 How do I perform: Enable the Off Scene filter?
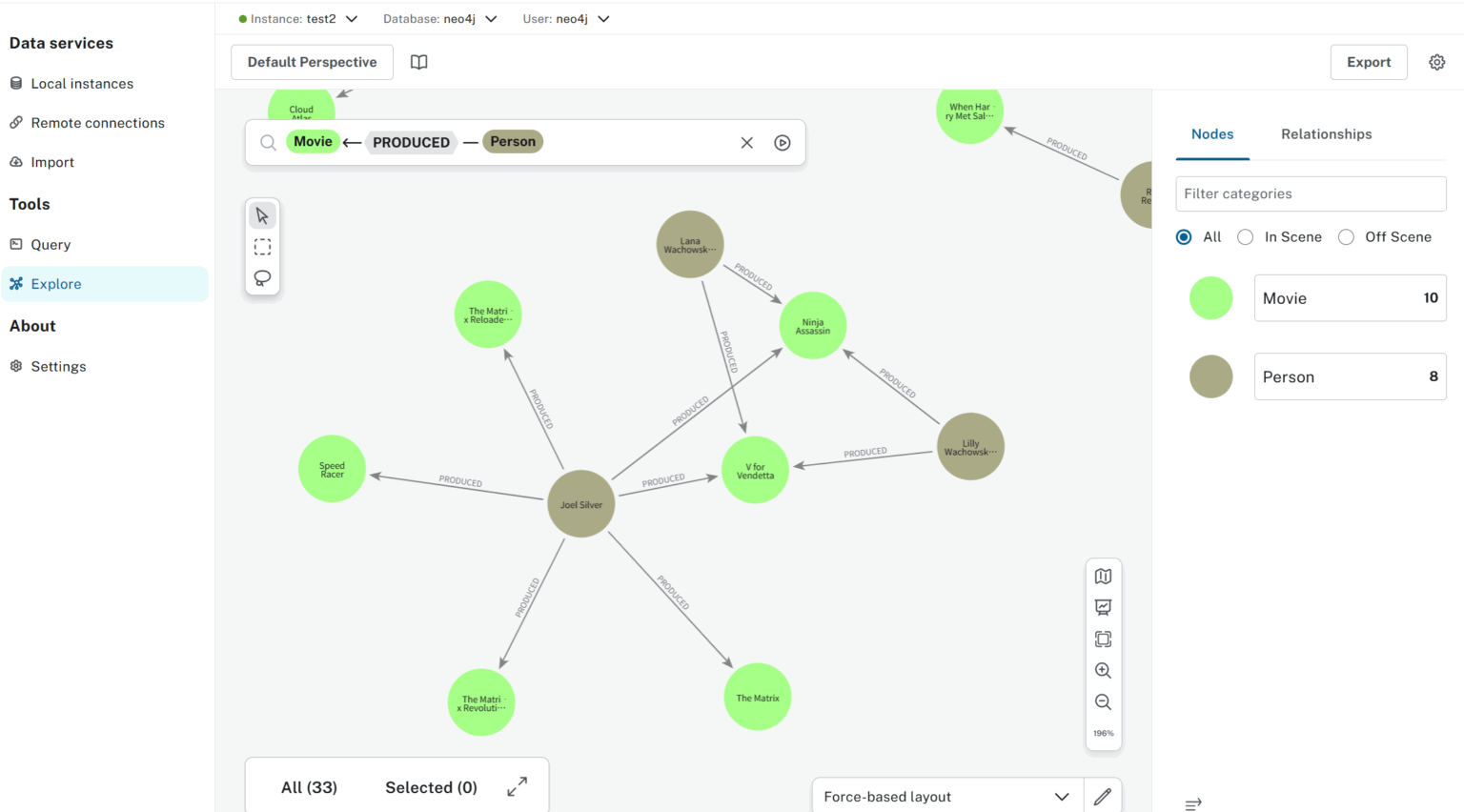pyautogui.click(x=1346, y=236)
